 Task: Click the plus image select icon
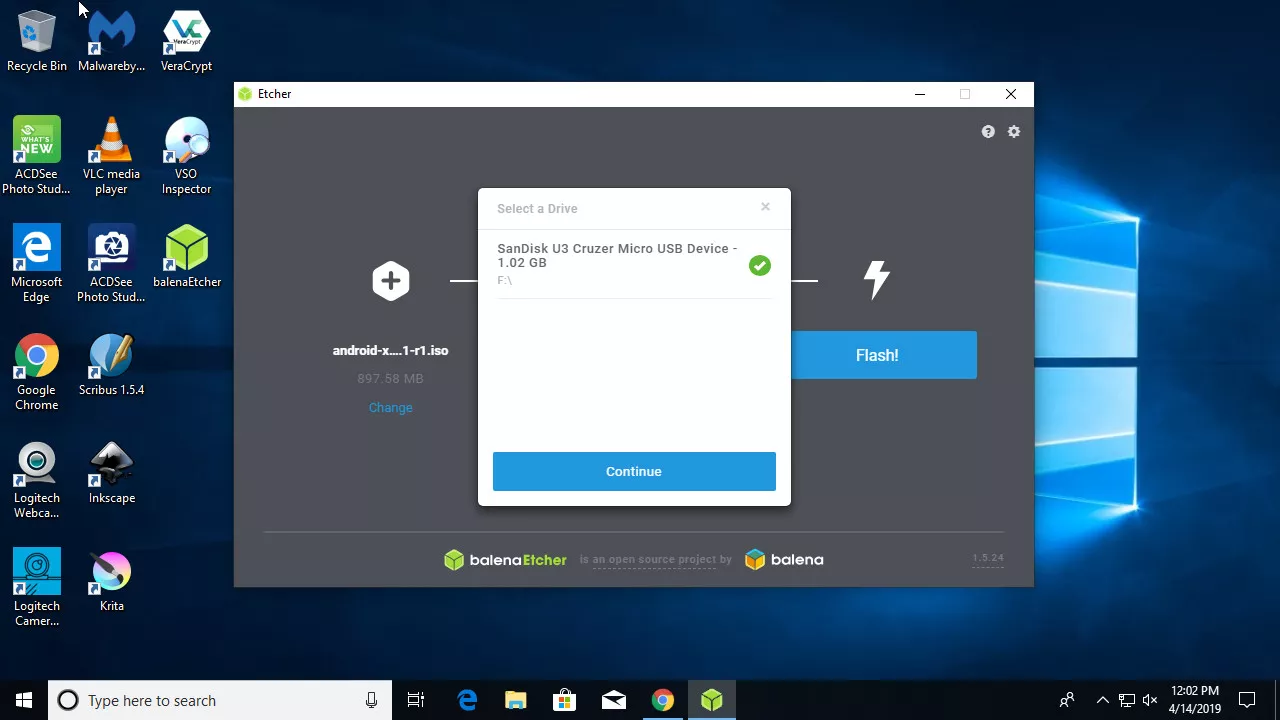pos(391,281)
